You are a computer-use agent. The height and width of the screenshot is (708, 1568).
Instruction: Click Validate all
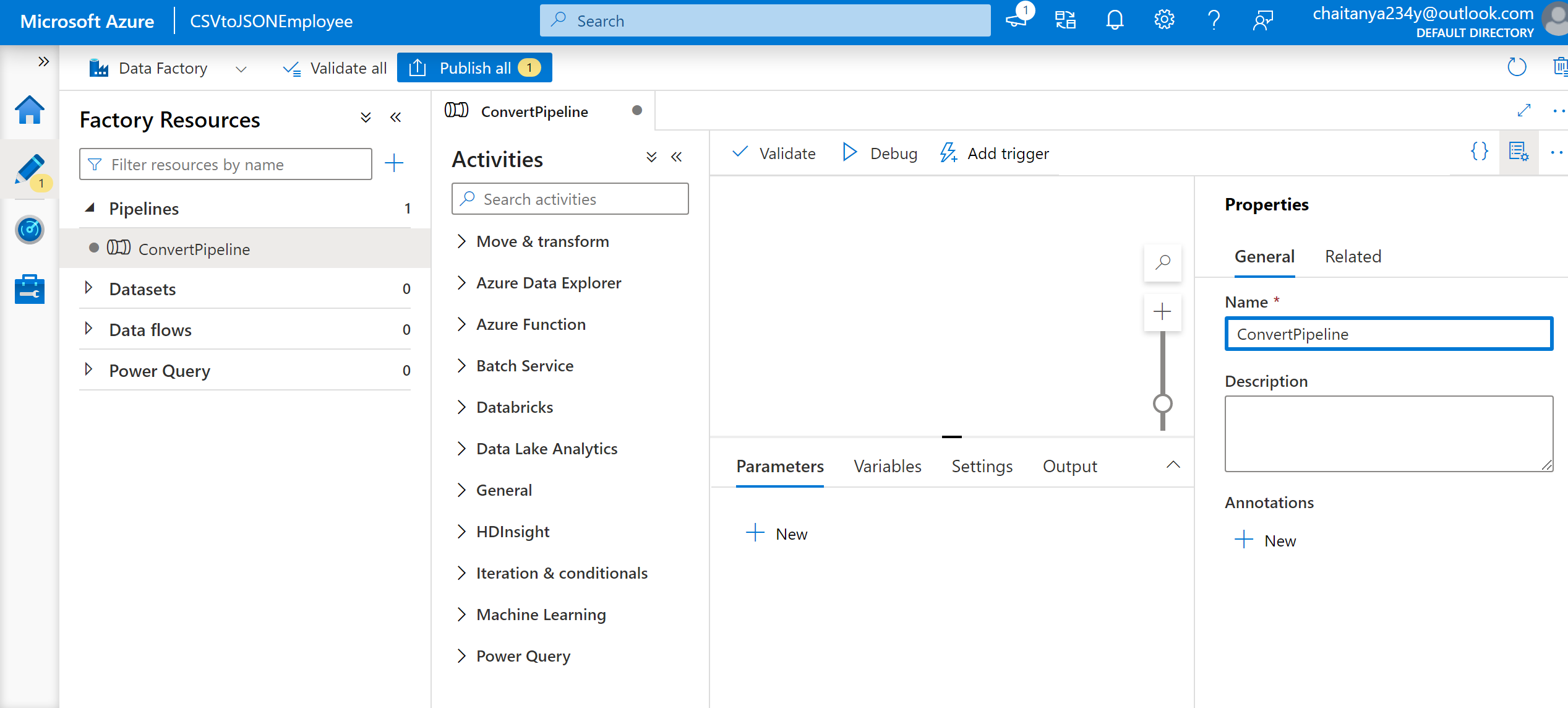(x=335, y=67)
